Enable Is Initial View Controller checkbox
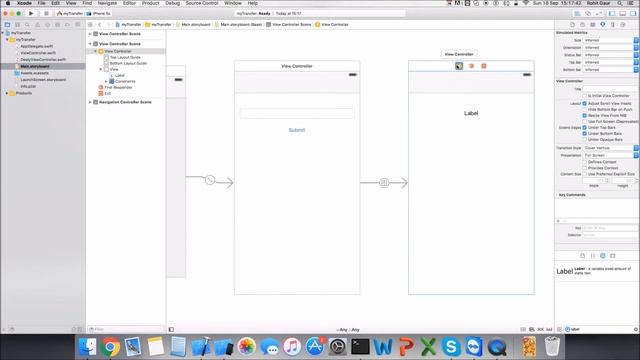Image resolution: width=640 pixels, height=360 pixels. coord(584,96)
